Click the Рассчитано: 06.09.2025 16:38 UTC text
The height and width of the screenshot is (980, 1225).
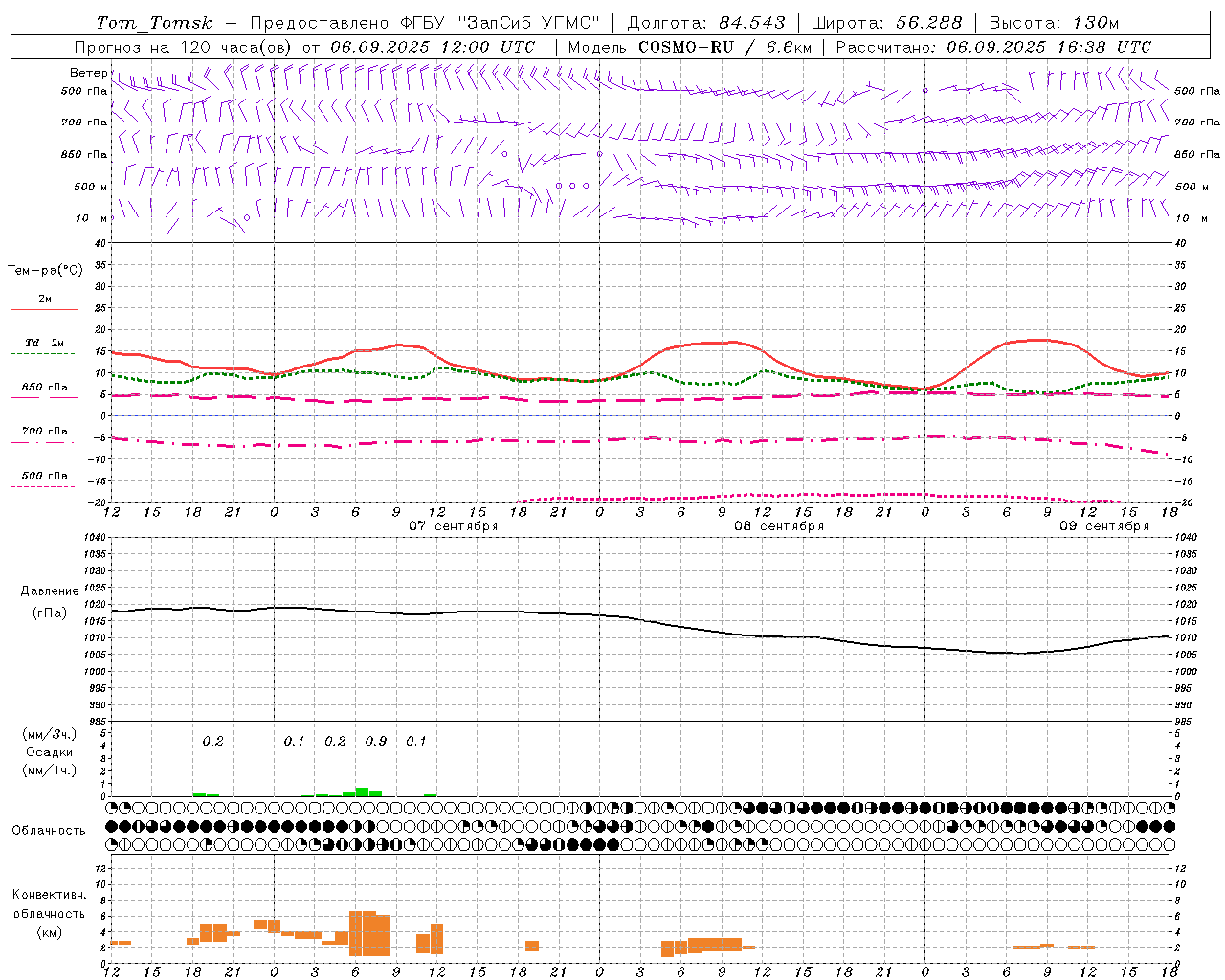pyautogui.click(x=993, y=47)
